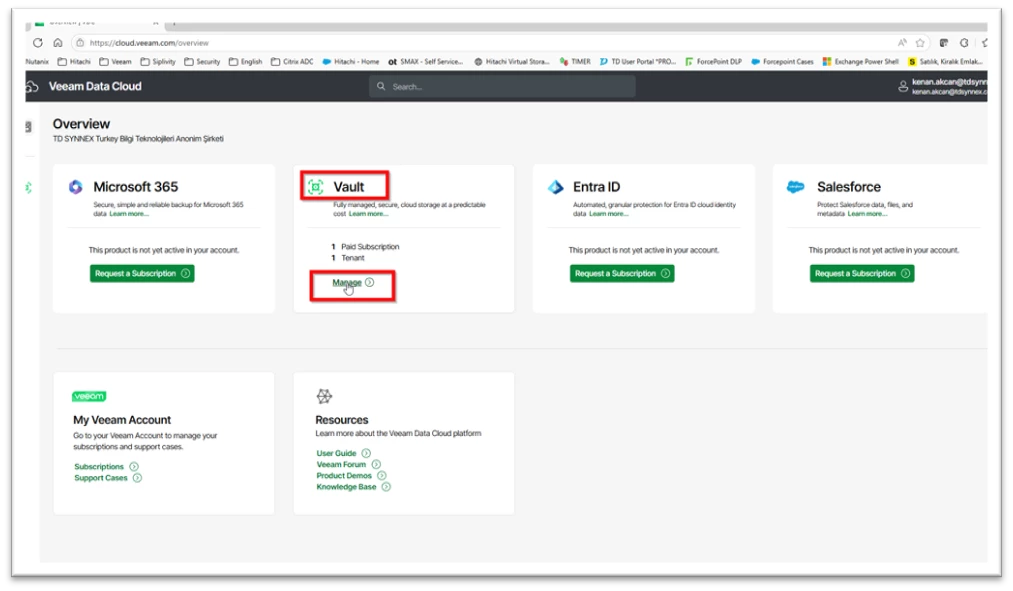Open Learn more link for Entra ID
The height and width of the screenshot is (591, 1013).
tap(609, 214)
